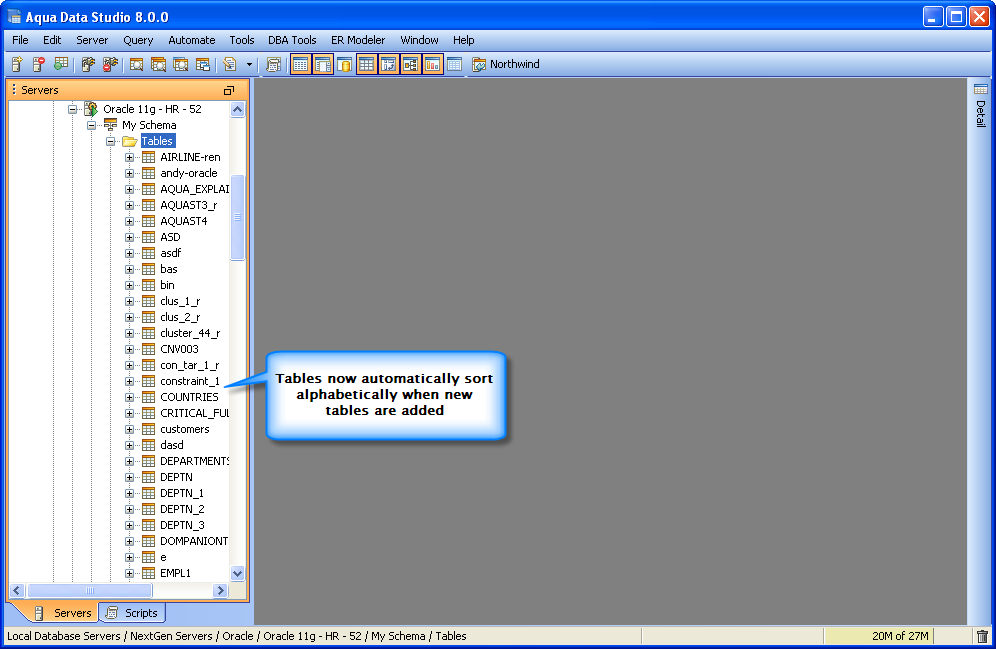This screenshot has height=649, width=996.
Task: Toggle the highlighted plain grid toolbar button
Action: point(367,64)
